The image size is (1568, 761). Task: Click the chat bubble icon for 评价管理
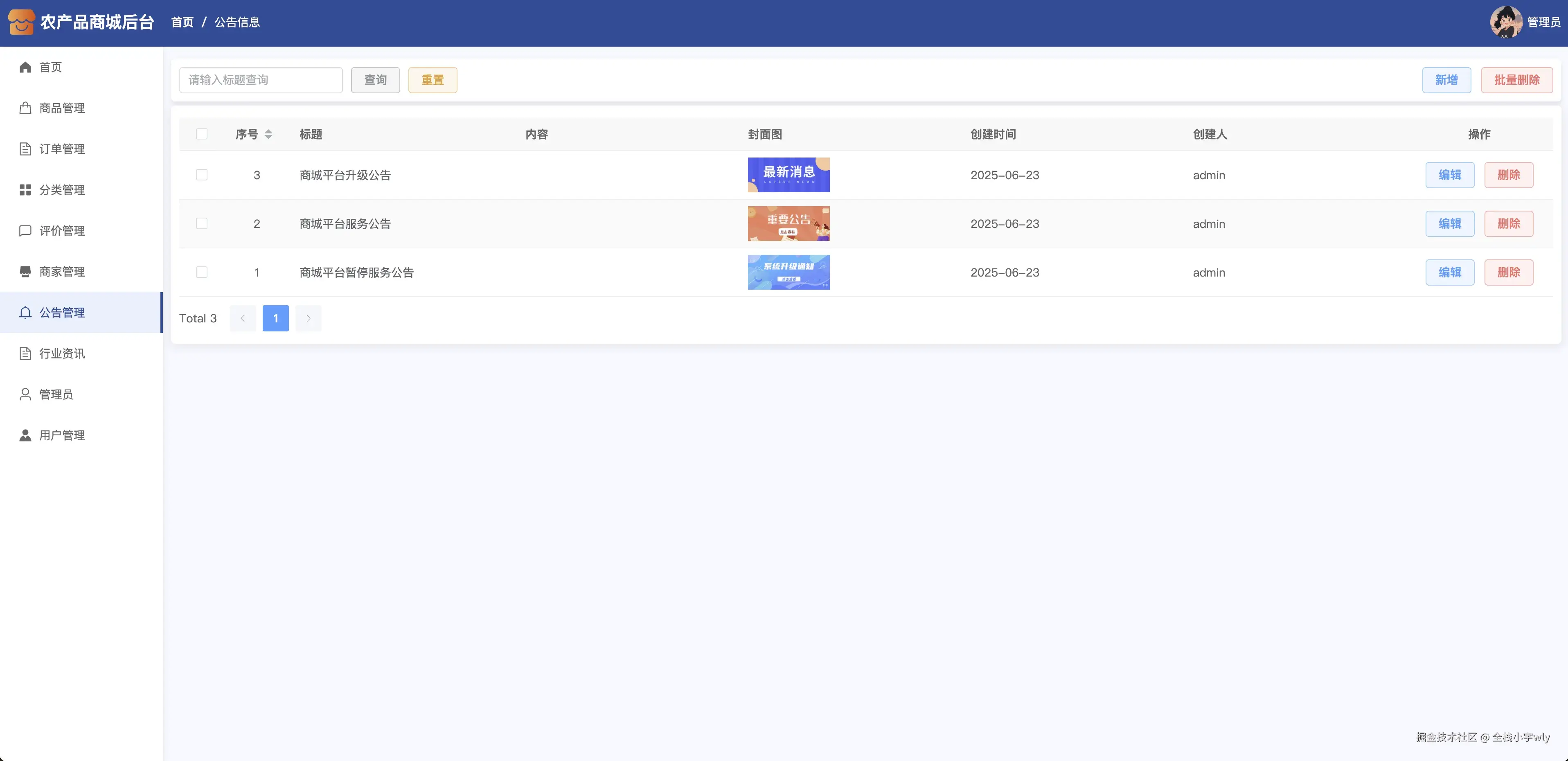[25, 231]
